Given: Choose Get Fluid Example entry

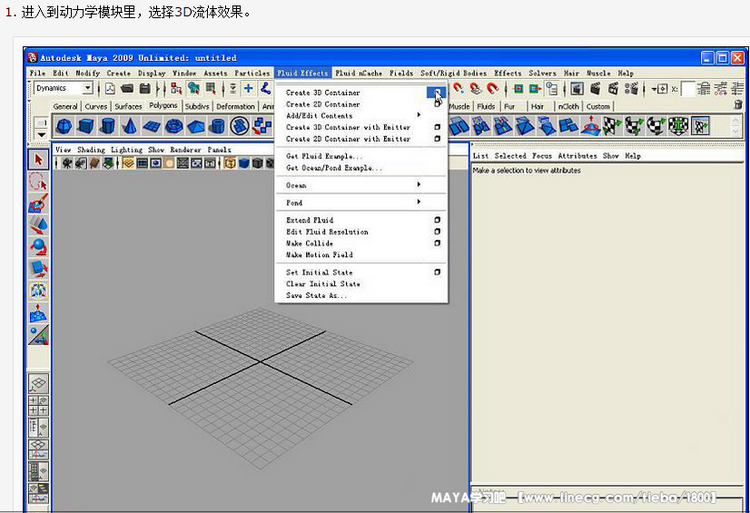Looking at the screenshot, I should coord(324,156).
